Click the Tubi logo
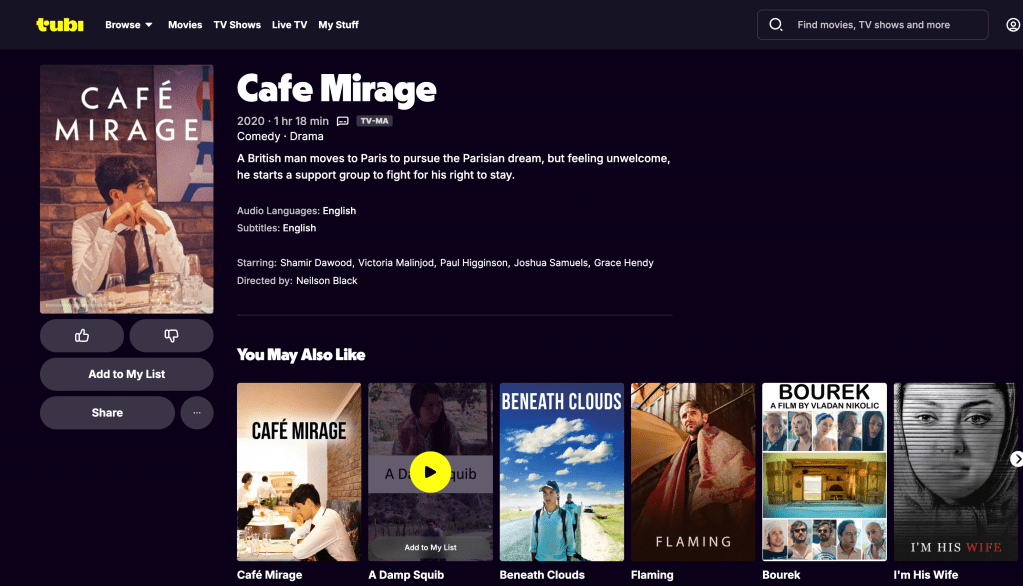The width and height of the screenshot is (1023, 586). tap(60, 24)
